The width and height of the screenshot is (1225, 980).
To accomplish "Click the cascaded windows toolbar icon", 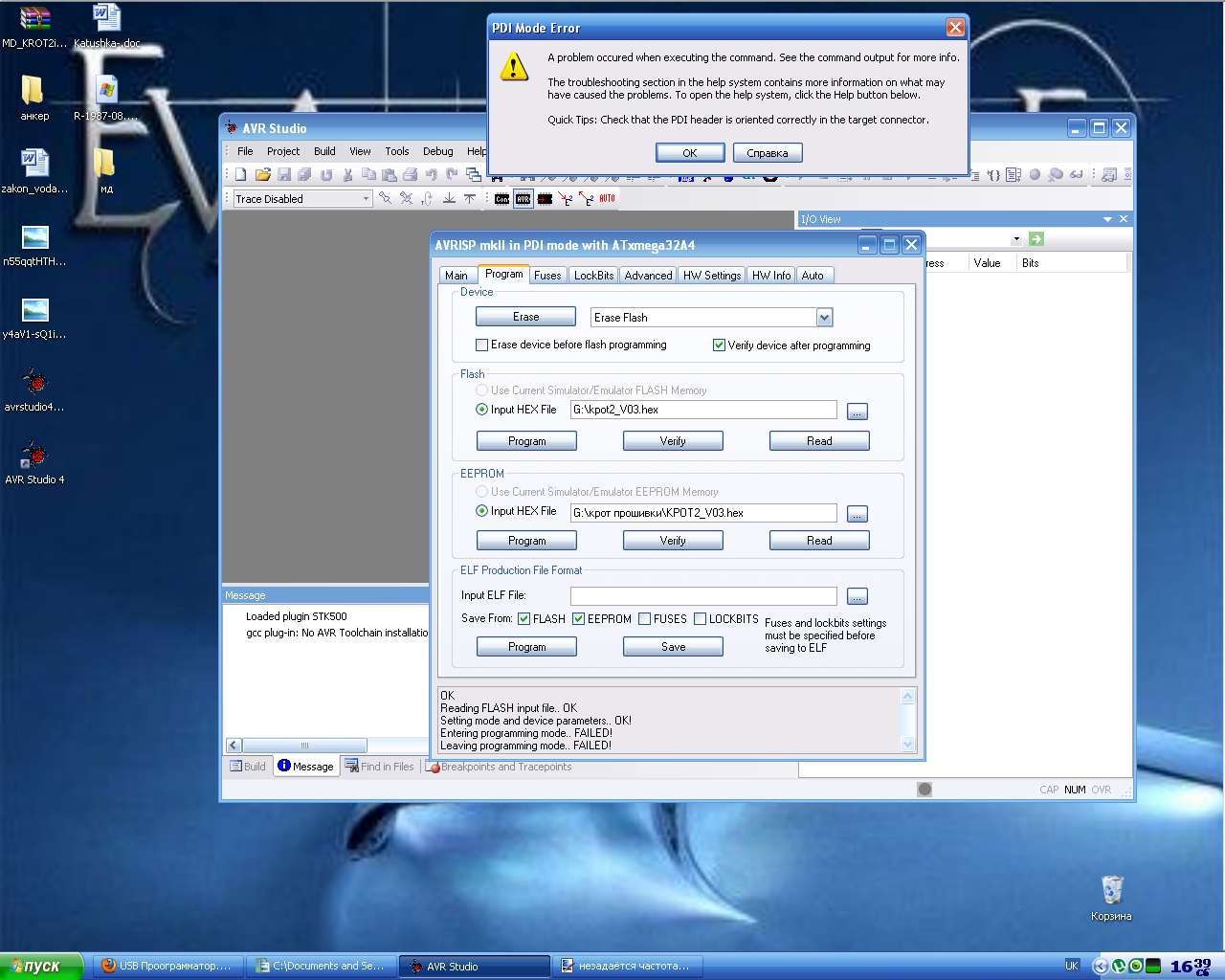I will tap(474, 174).
